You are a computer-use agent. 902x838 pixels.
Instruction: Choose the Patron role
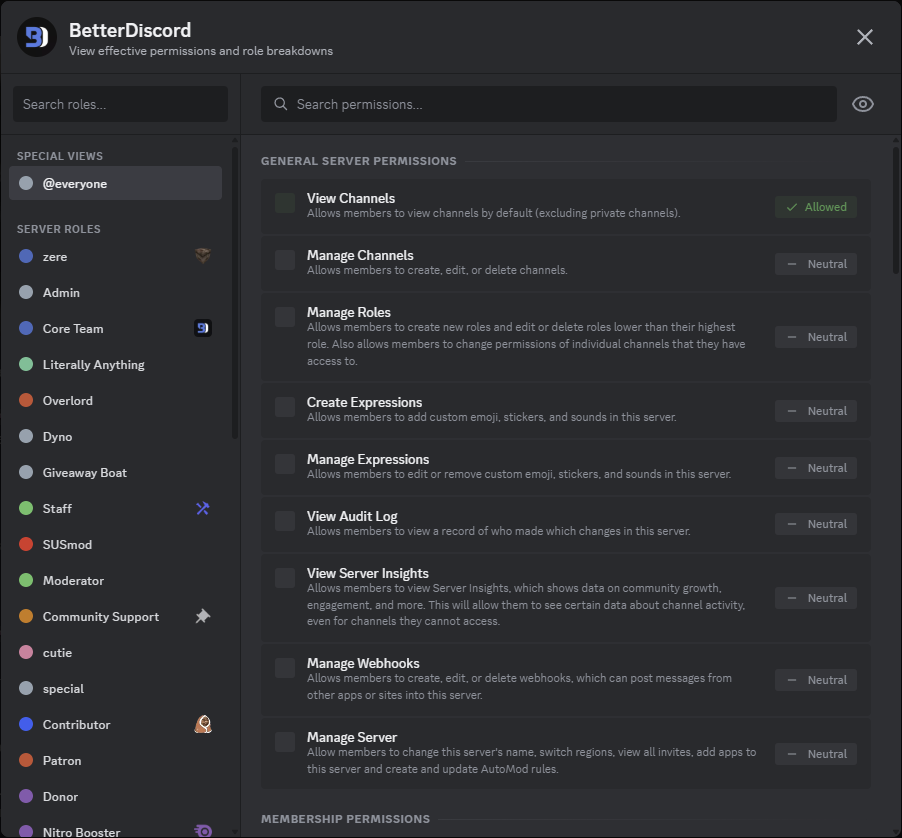point(116,761)
